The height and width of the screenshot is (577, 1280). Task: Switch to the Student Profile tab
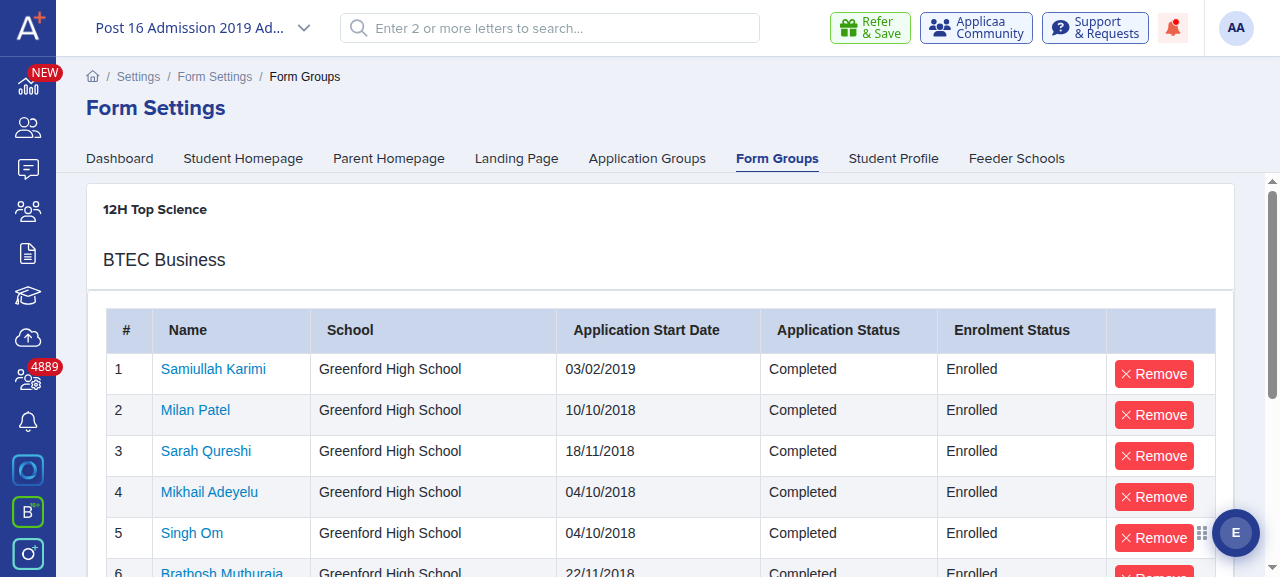click(894, 158)
